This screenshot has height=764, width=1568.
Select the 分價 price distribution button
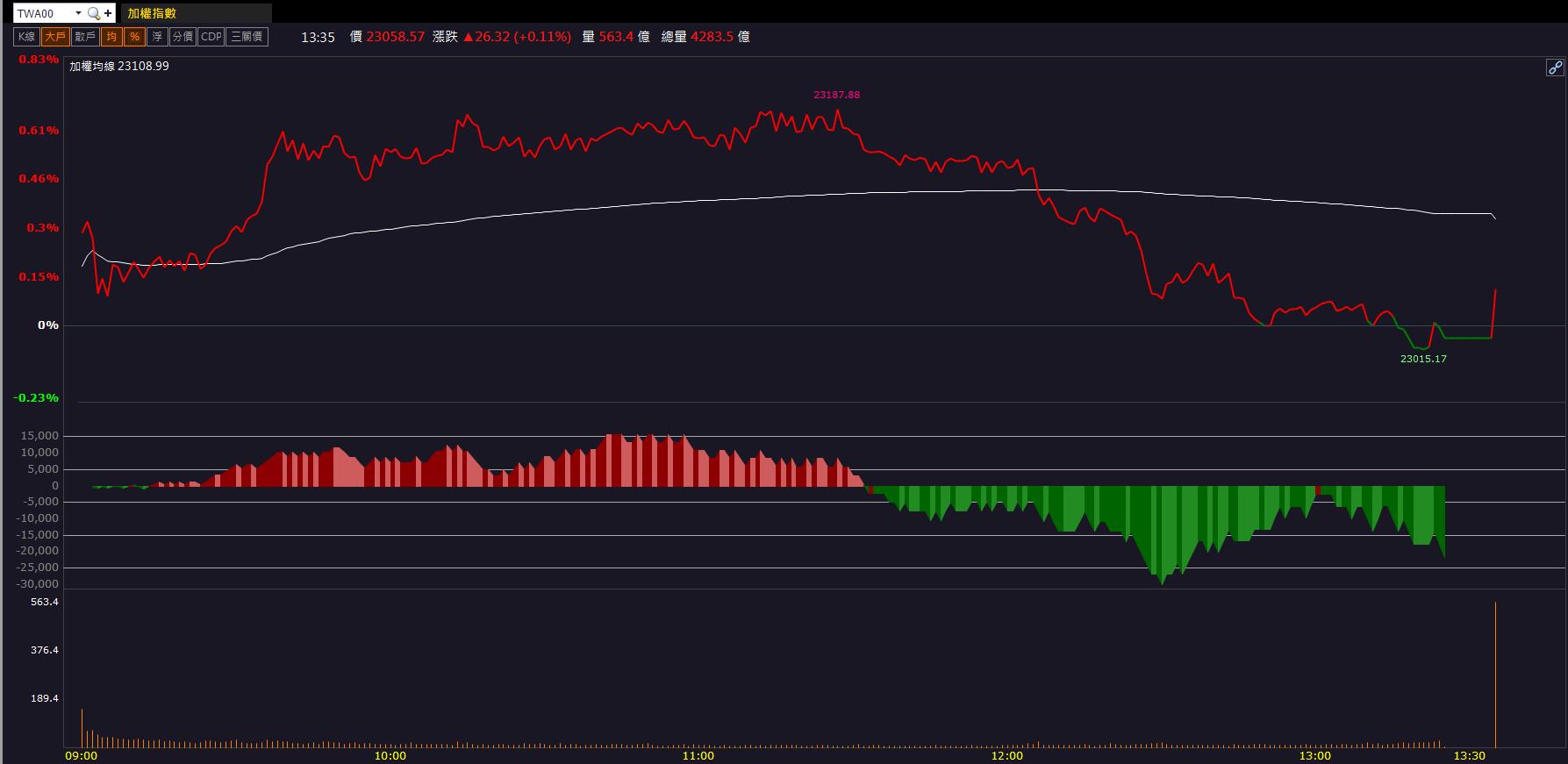click(x=183, y=37)
